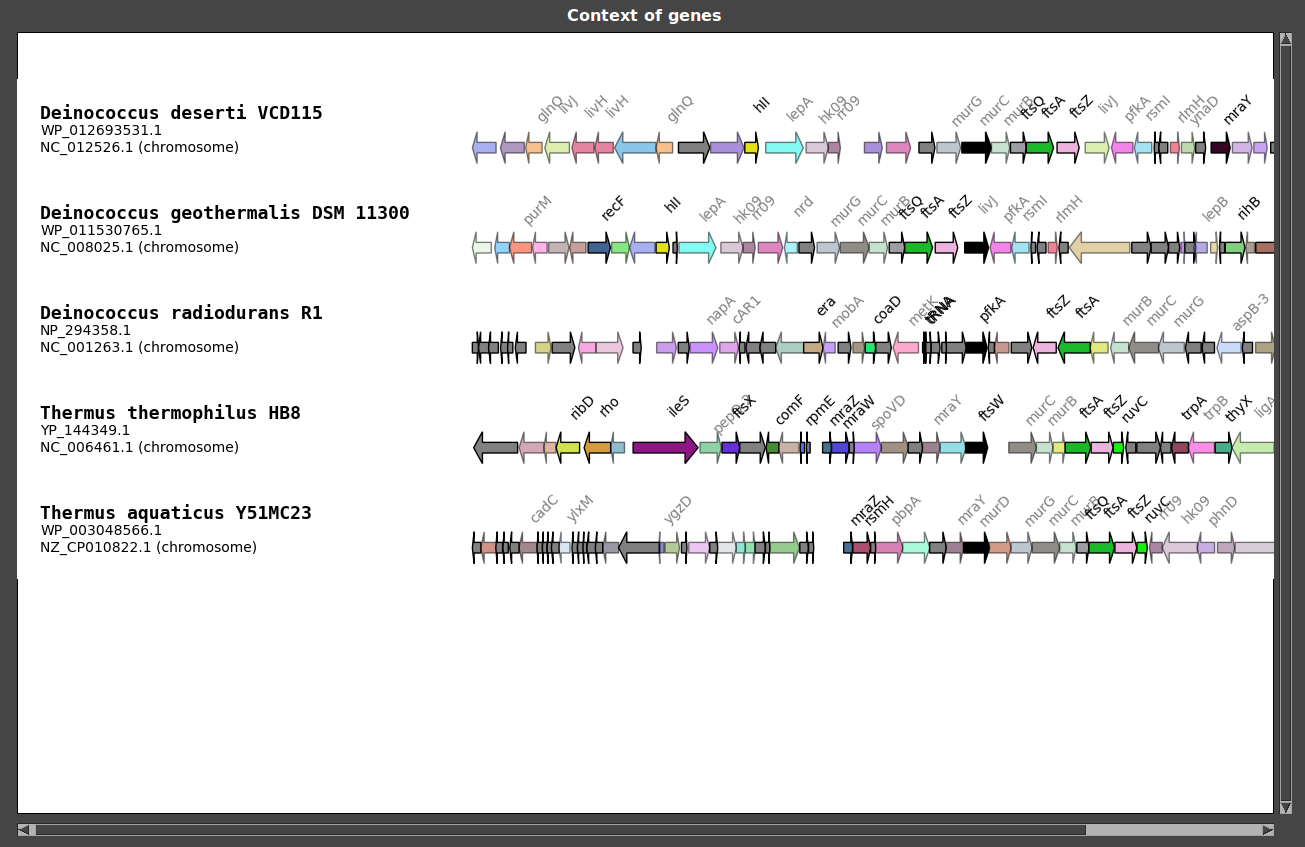
Task: Select dark maroon mraY gene in deserti row
Action: pyautogui.click(x=1220, y=148)
